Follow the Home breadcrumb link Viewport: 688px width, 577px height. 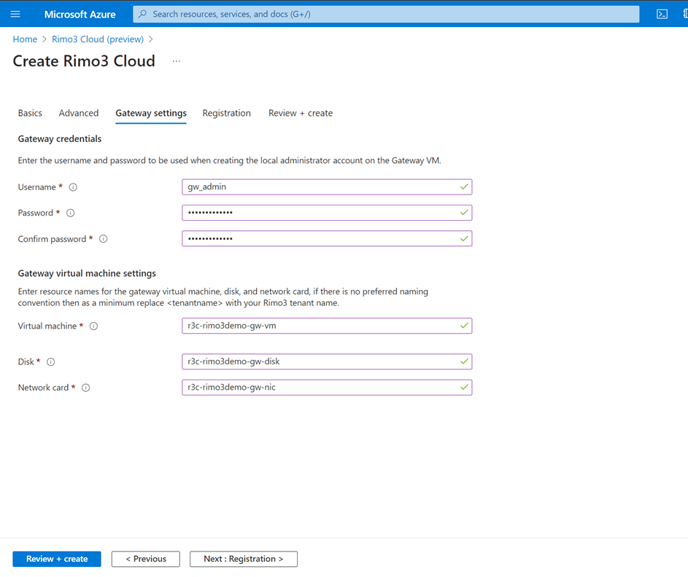click(x=25, y=39)
